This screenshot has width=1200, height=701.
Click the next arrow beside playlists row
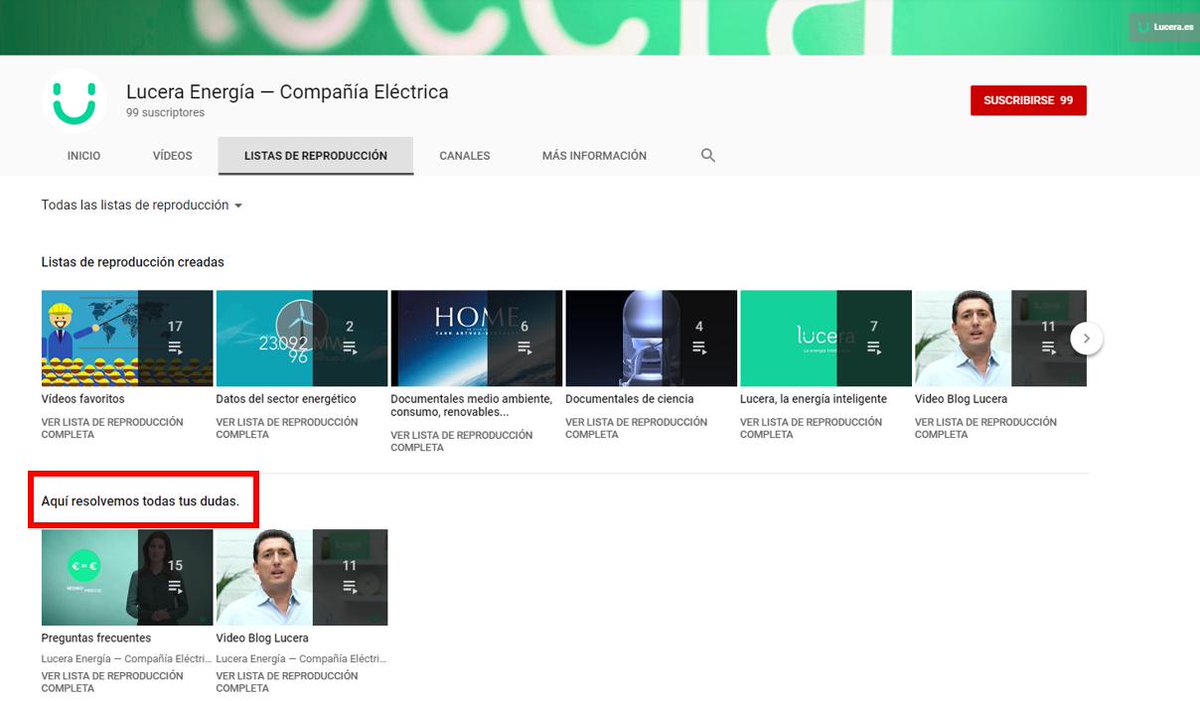click(x=1086, y=339)
